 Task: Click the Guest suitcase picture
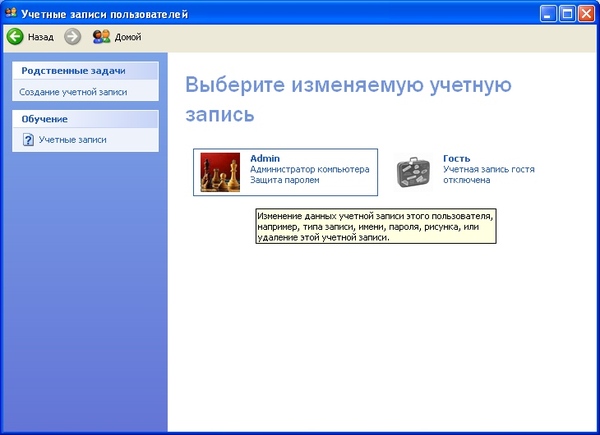tap(413, 173)
